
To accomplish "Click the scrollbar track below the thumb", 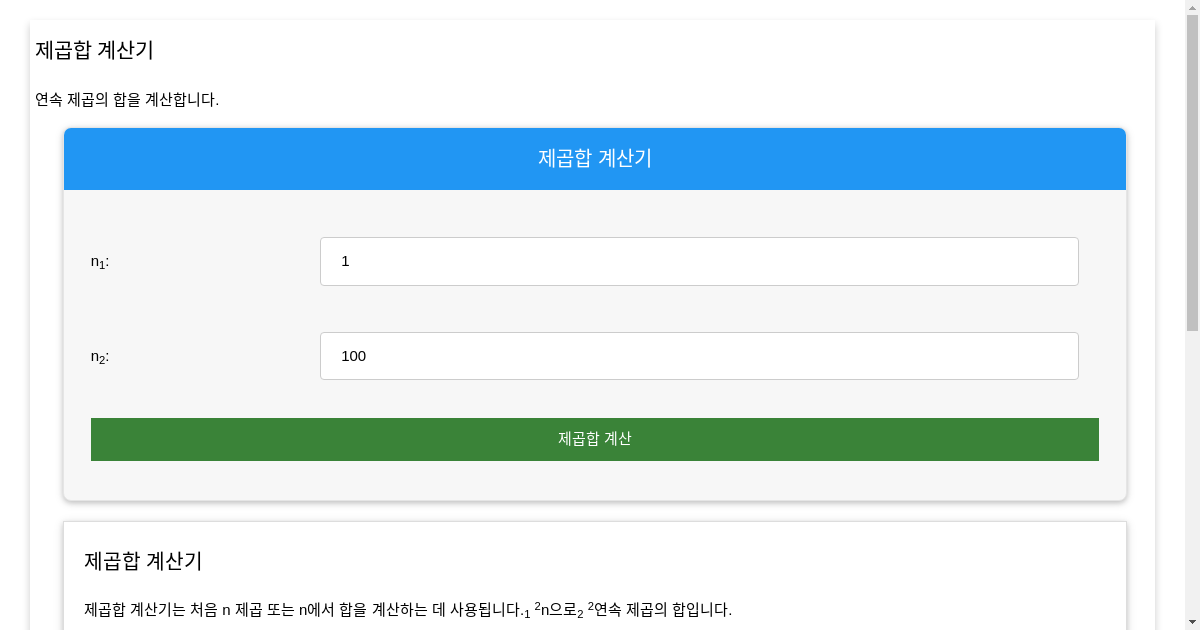I will (1192, 480).
